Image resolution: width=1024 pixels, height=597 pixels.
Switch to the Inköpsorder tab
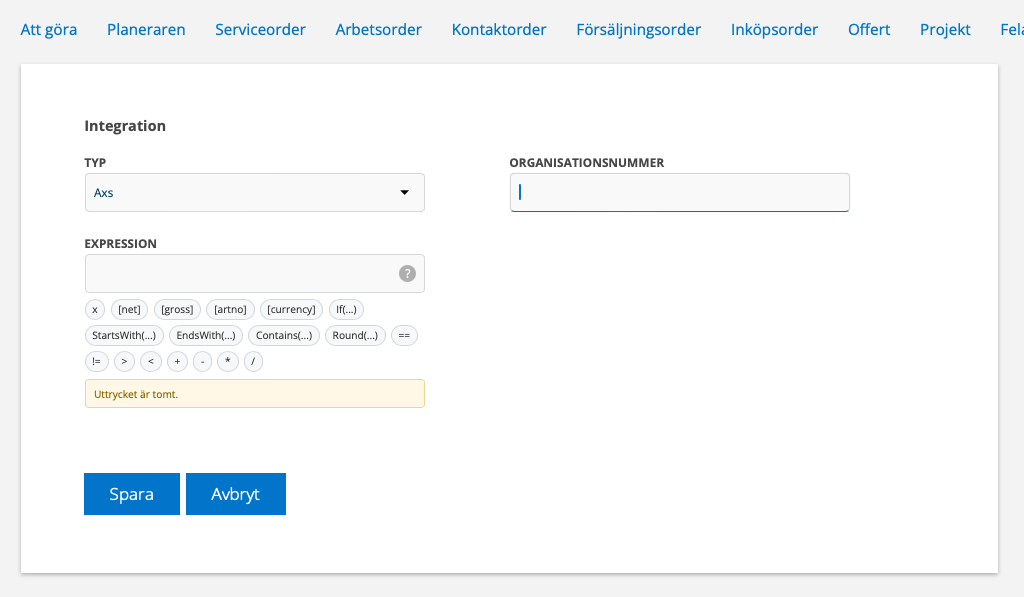[774, 30]
